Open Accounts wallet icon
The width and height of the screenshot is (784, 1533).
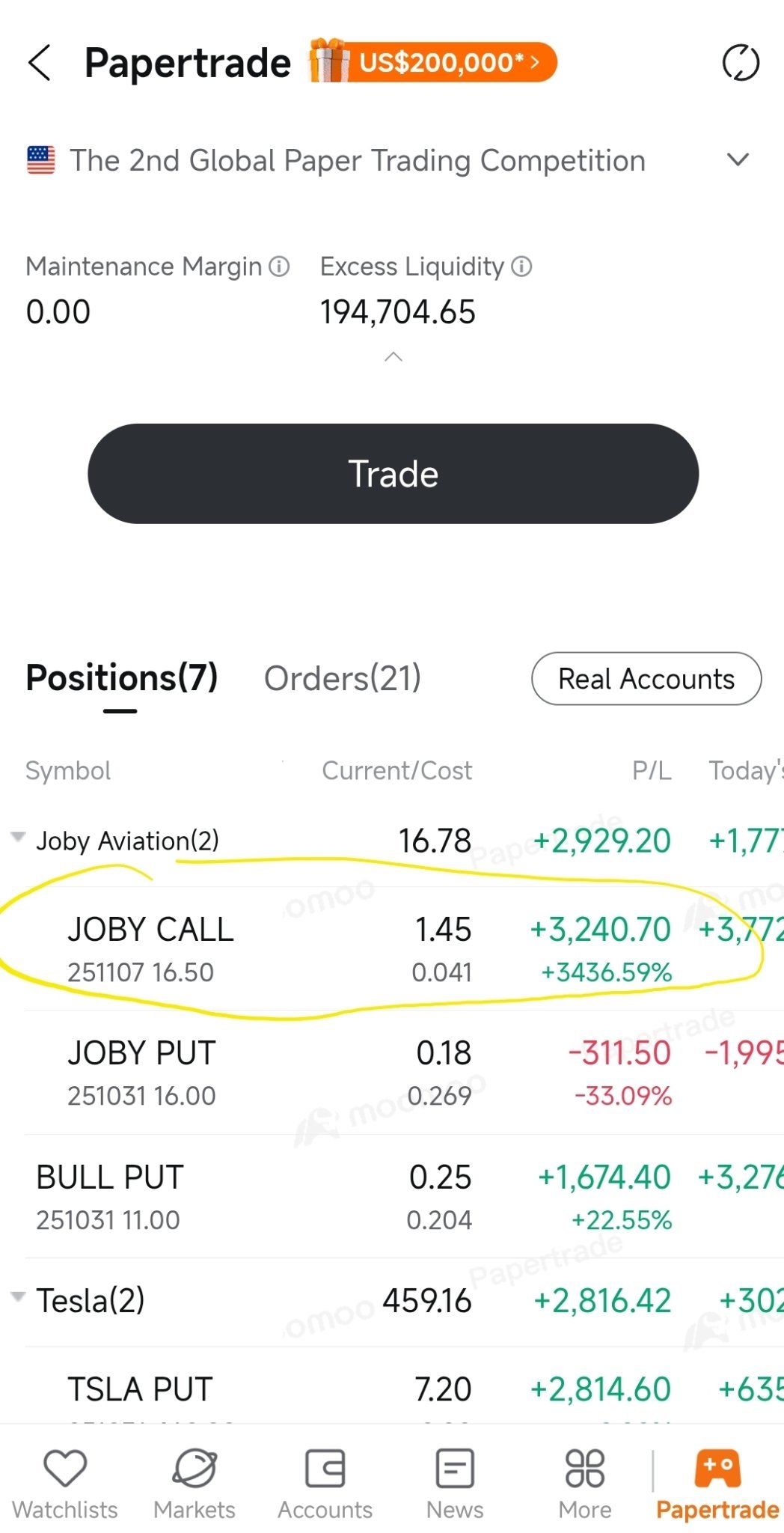point(325,1468)
